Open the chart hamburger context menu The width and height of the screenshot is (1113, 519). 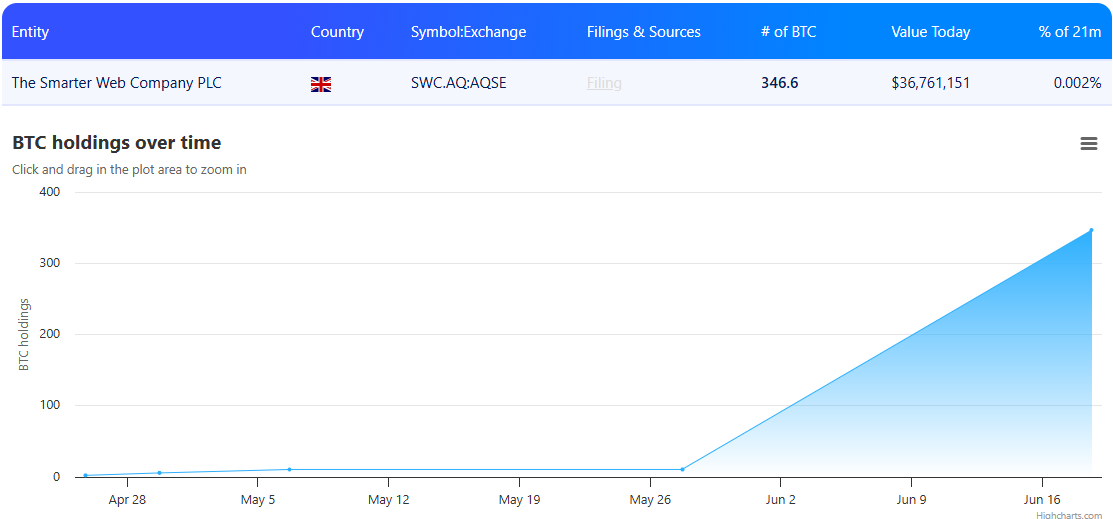[x=1088, y=143]
